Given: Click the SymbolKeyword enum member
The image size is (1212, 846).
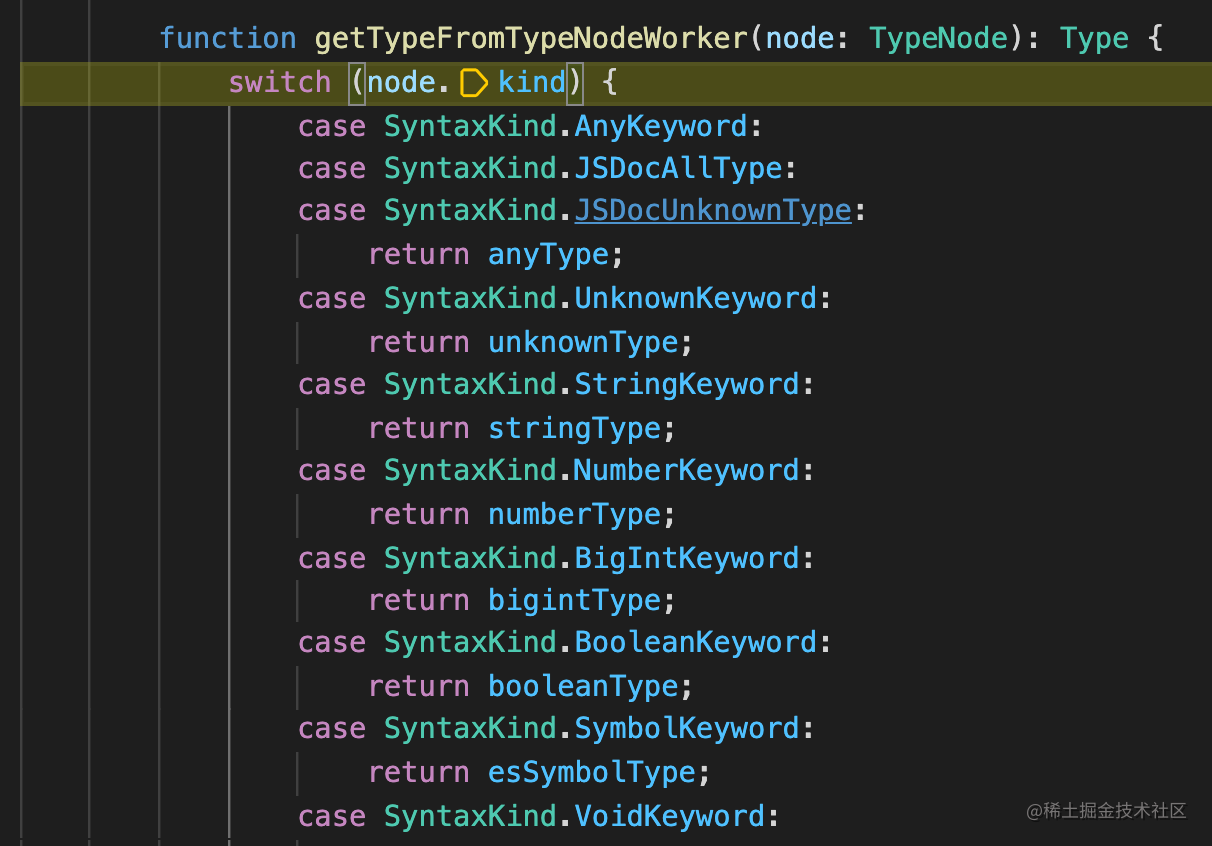Looking at the screenshot, I should coord(687,728).
